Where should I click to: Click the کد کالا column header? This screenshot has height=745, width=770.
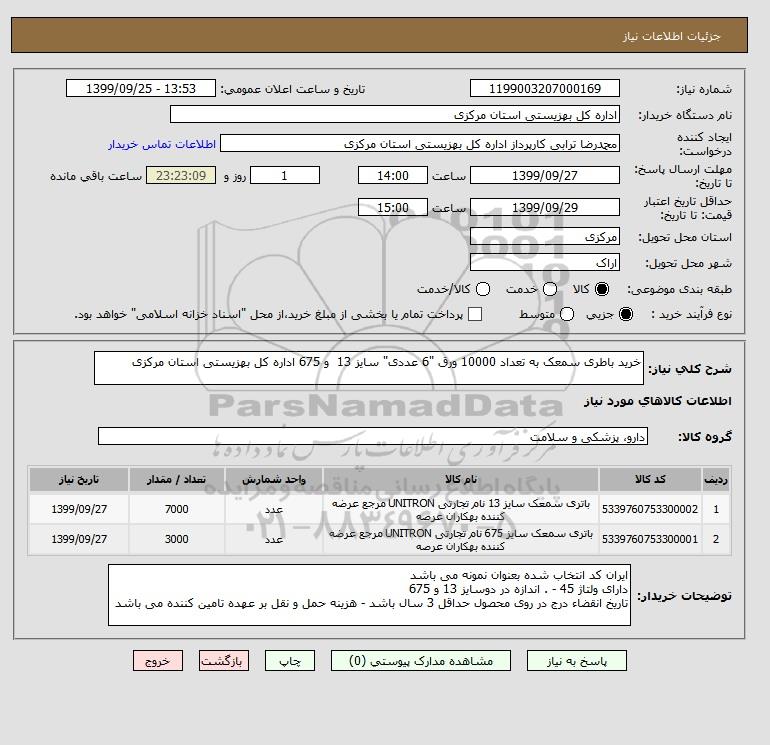tap(650, 479)
